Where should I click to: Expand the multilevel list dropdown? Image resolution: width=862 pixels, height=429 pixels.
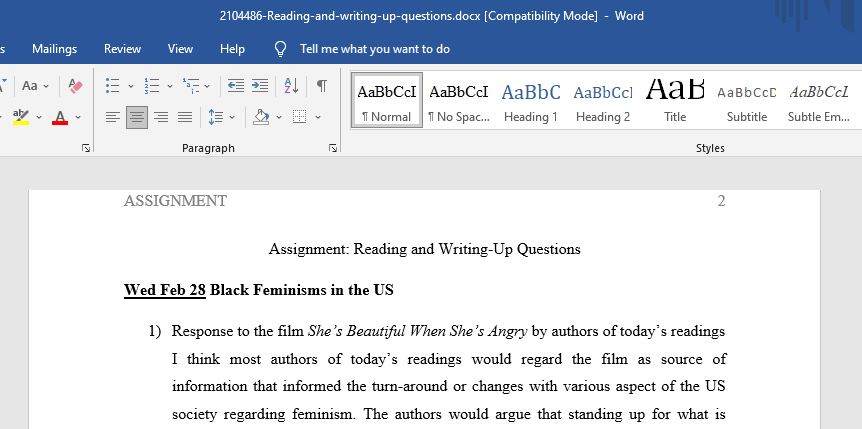(x=207, y=86)
